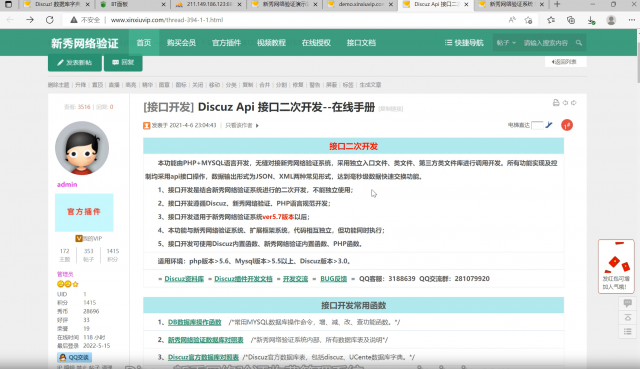640x369 pixels.
Task: Click the tab actions icon at far left of tab strip
Action: point(8,4)
